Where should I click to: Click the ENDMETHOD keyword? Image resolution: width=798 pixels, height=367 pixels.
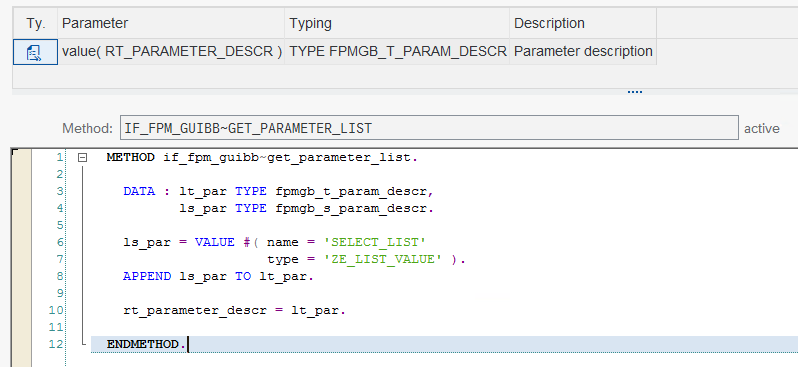point(143,344)
